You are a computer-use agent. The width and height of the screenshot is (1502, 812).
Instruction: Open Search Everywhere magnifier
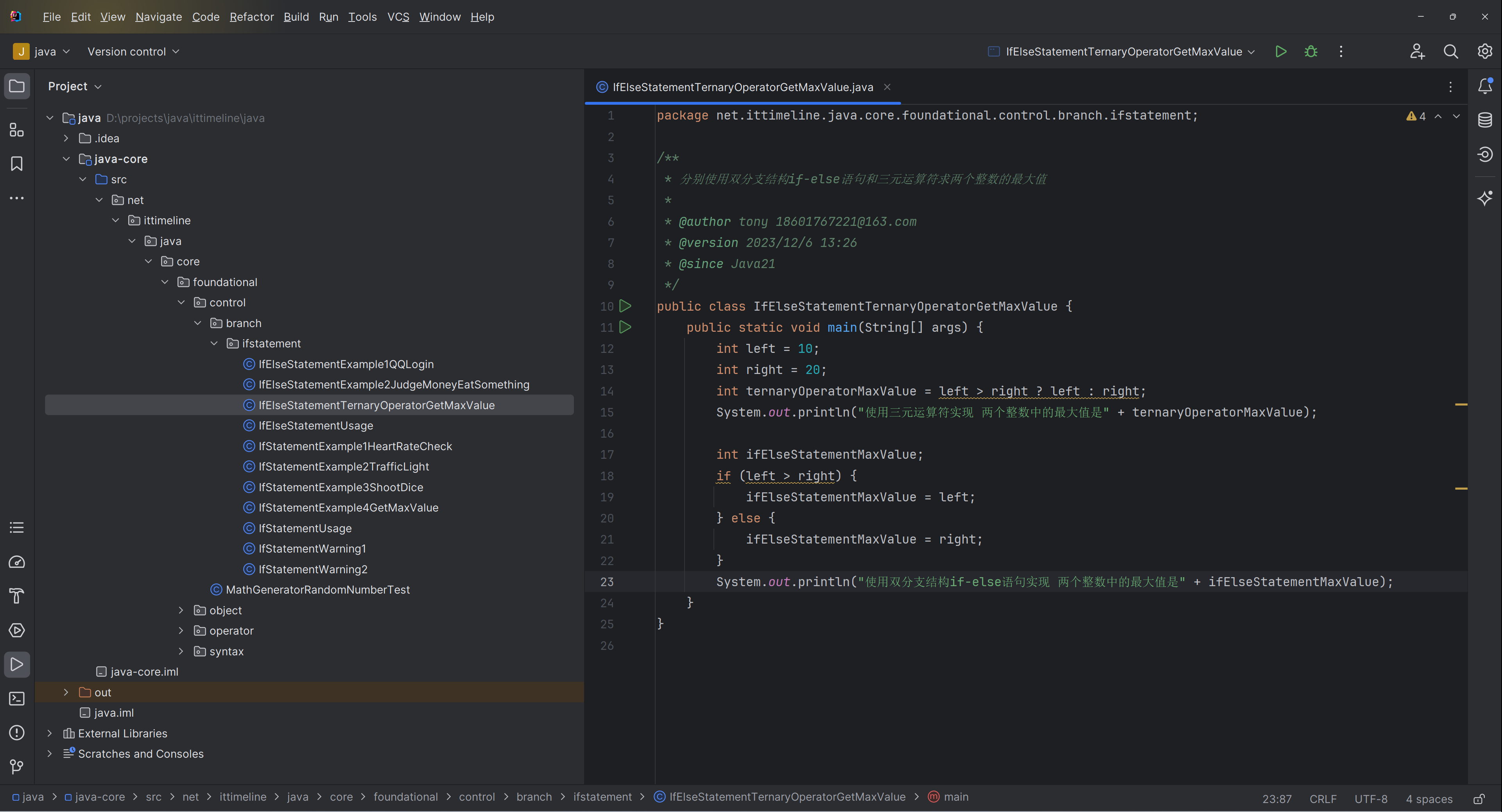click(x=1451, y=51)
